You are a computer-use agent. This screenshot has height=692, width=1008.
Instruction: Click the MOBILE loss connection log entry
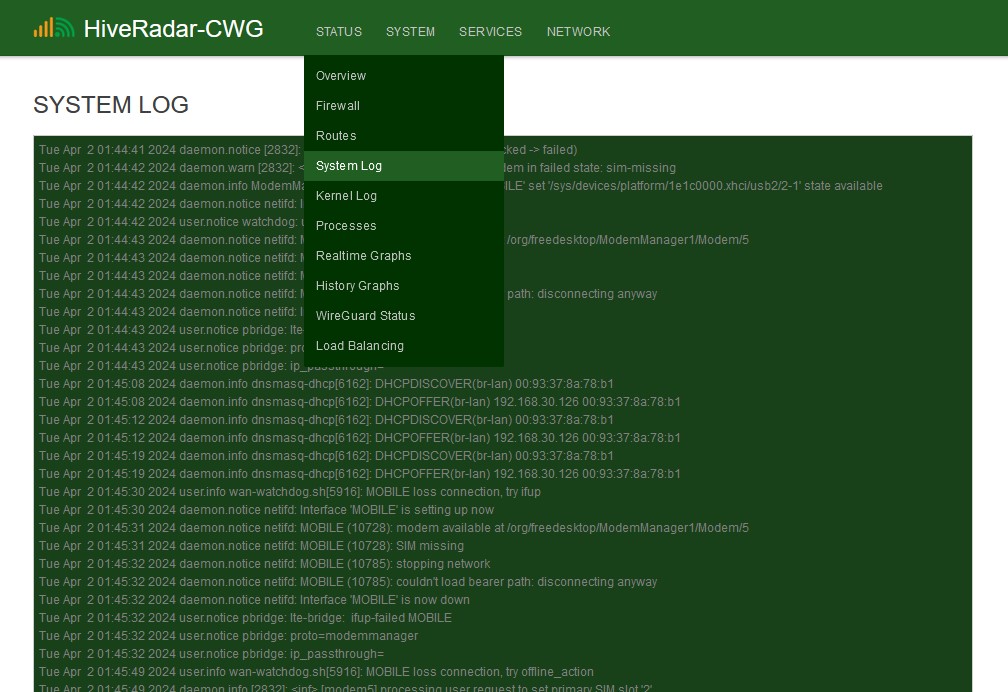[288, 492]
